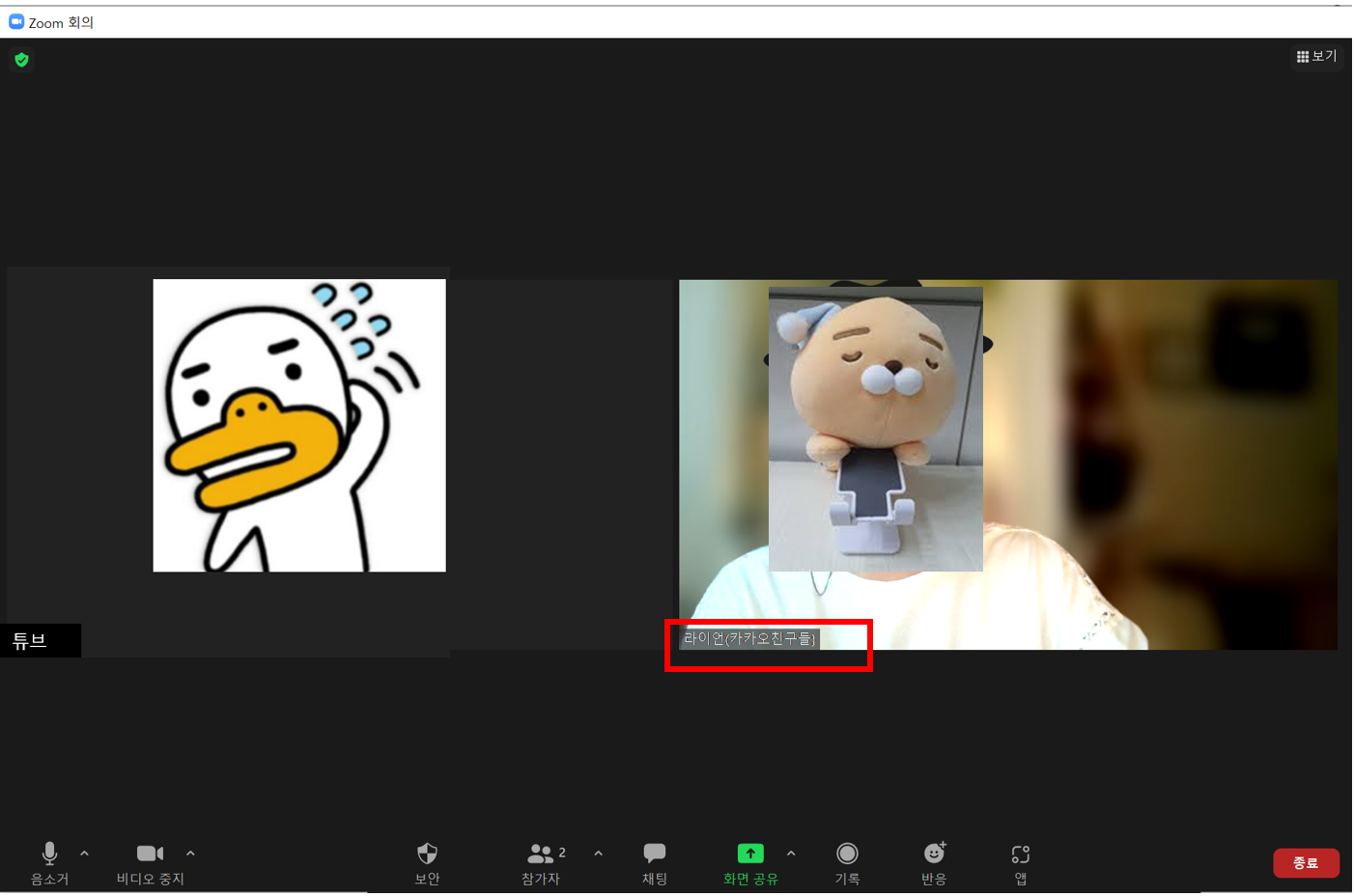The image size is (1354, 896).
Task: Mute the microphone with 음소거
Action: point(49,863)
